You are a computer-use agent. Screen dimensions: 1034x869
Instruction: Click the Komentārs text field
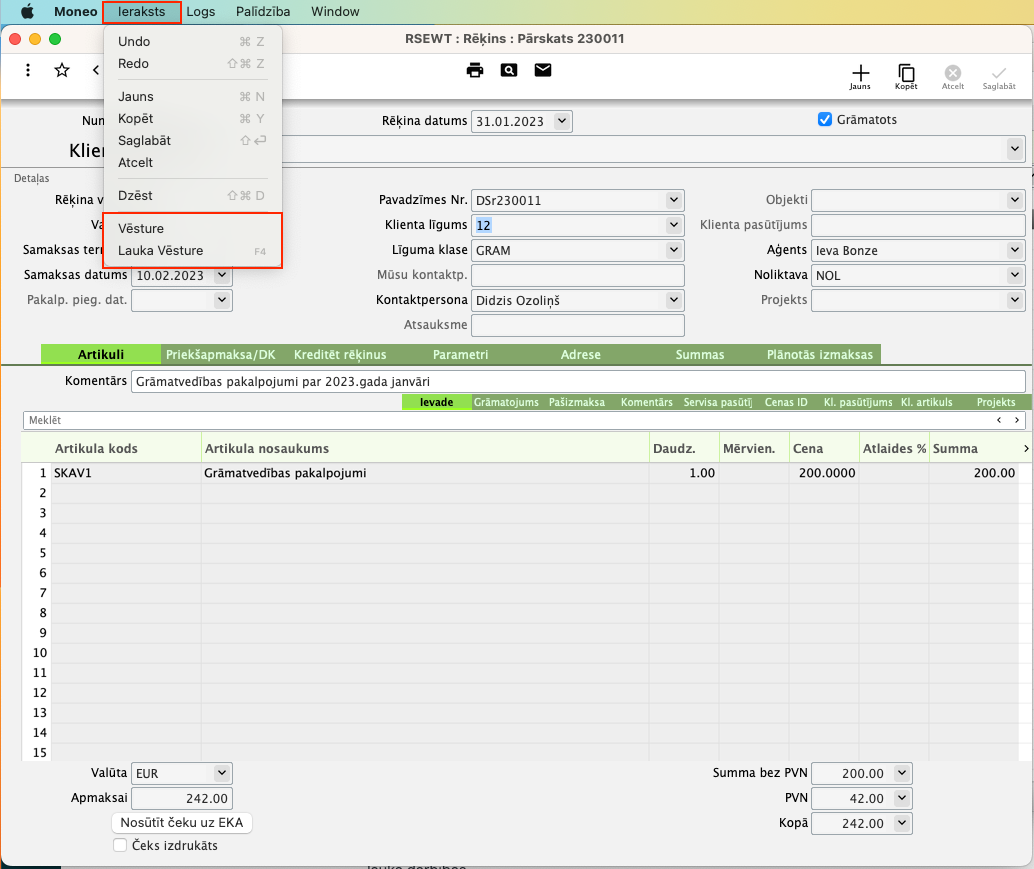pyautogui.click(x=578, y=381)
